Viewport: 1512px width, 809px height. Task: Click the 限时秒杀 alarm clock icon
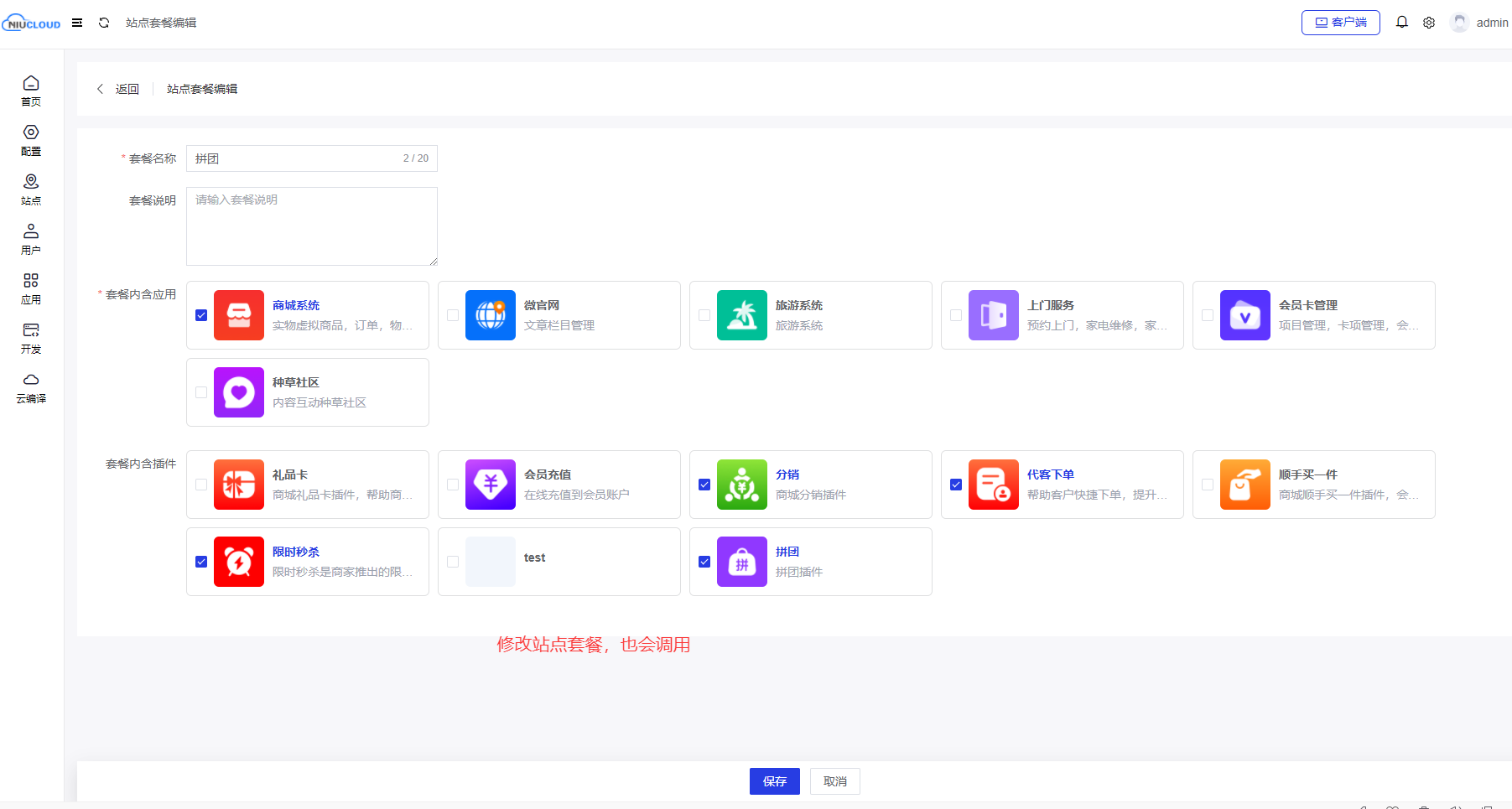click(239, 562)
